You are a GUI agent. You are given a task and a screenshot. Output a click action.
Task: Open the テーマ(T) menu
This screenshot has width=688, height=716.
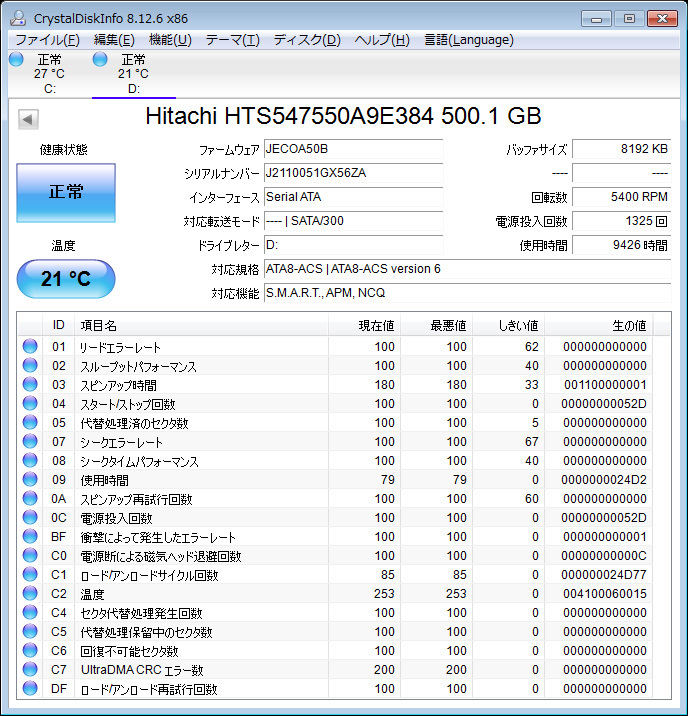click(x=232, y=40)
